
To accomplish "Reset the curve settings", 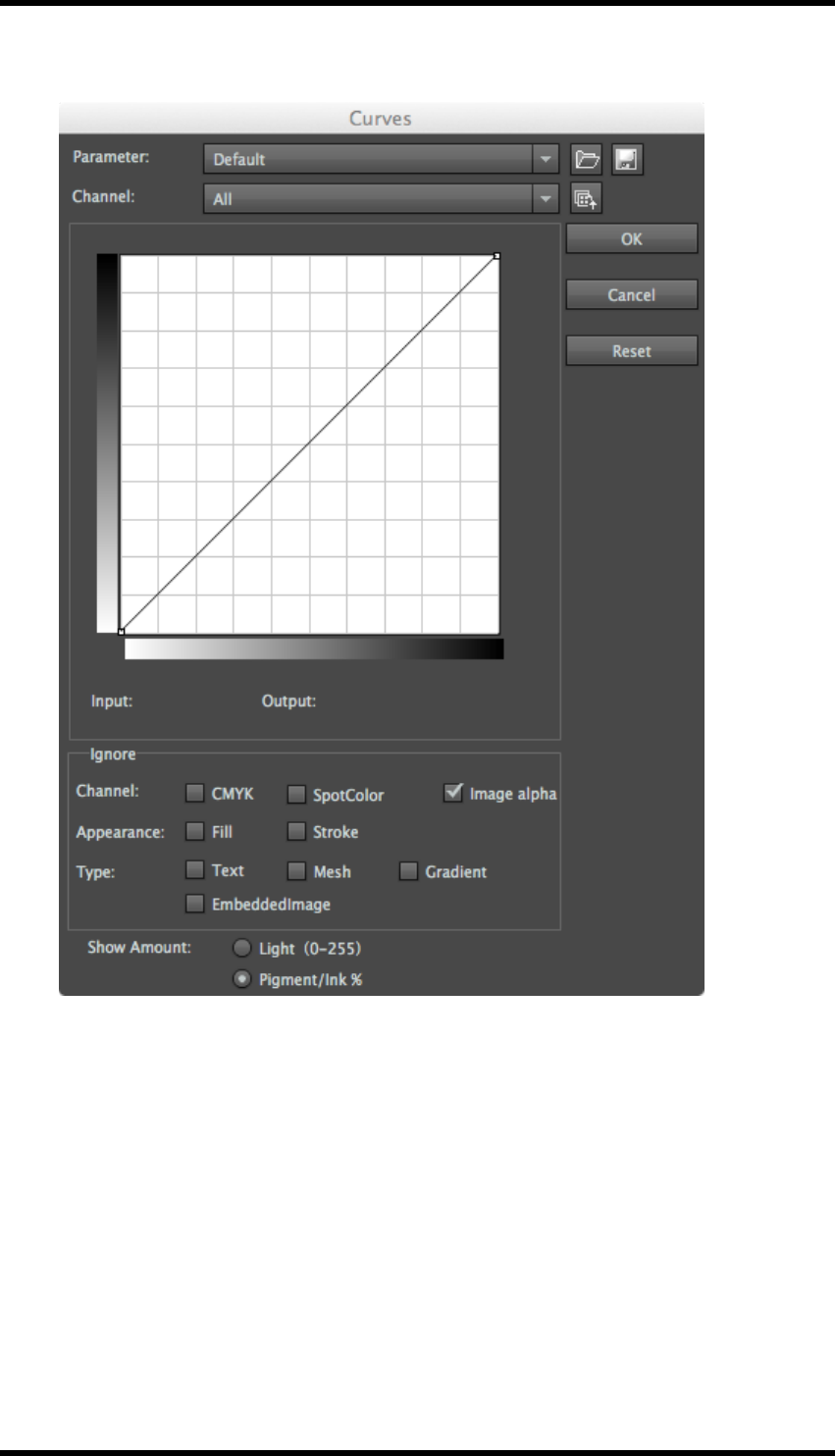I will [631, 351].
